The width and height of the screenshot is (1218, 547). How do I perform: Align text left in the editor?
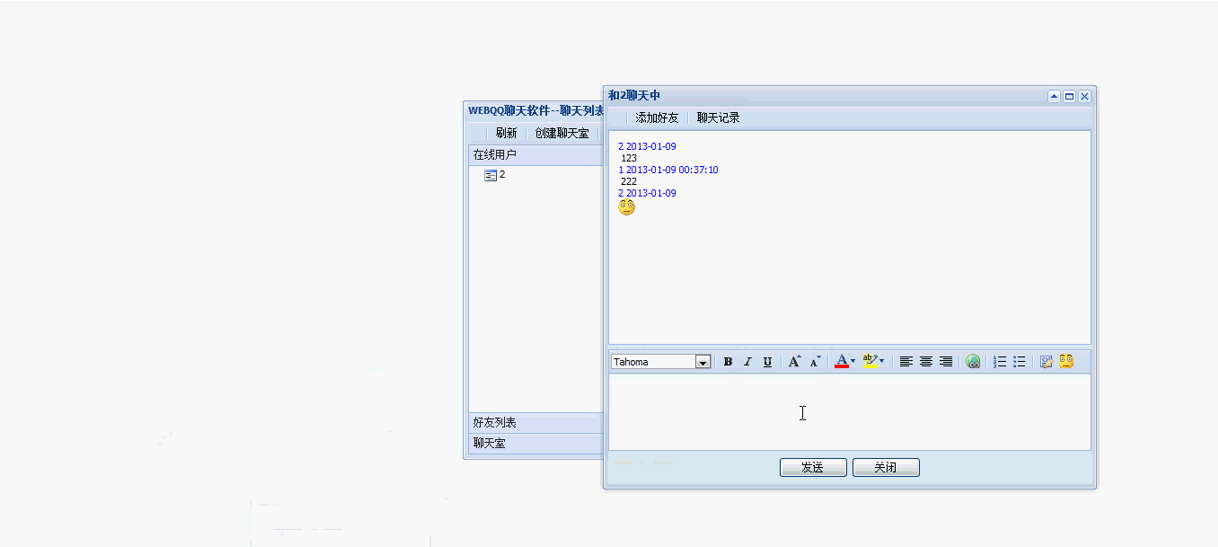tap(906, 362)
